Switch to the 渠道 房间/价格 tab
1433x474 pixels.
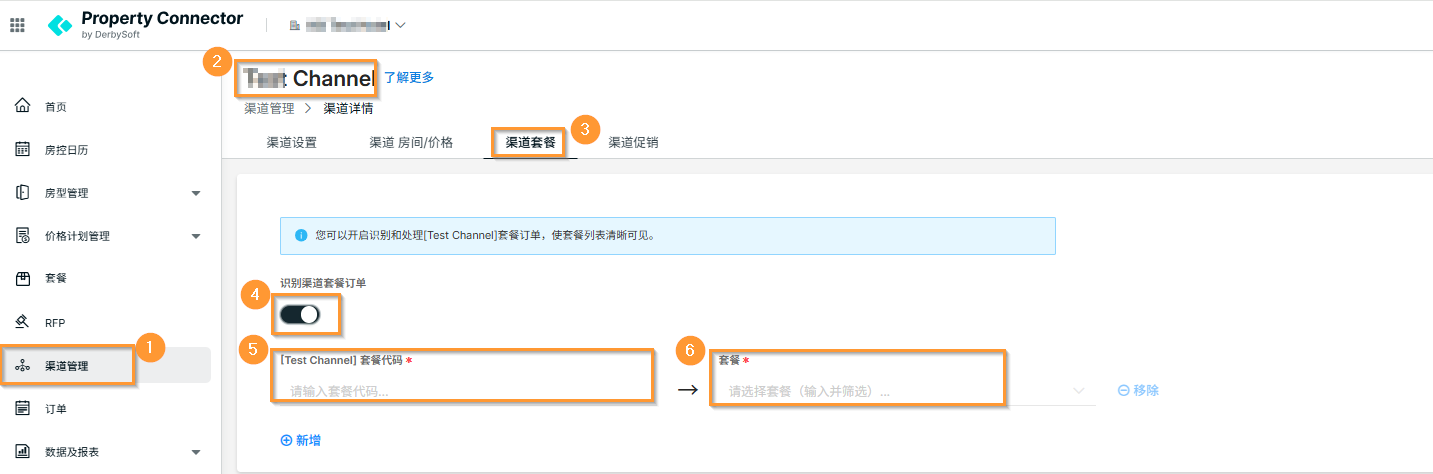click(x=411, y=142)
